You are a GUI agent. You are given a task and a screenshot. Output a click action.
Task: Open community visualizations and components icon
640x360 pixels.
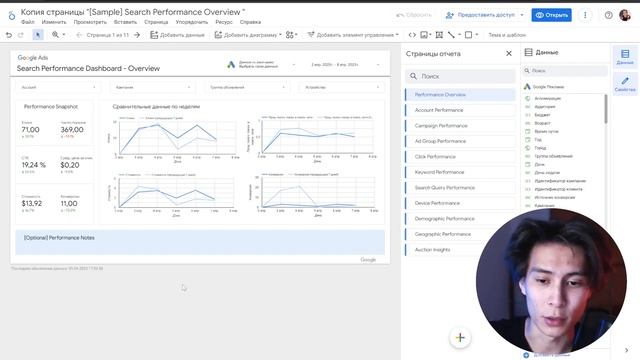point(289,35)
